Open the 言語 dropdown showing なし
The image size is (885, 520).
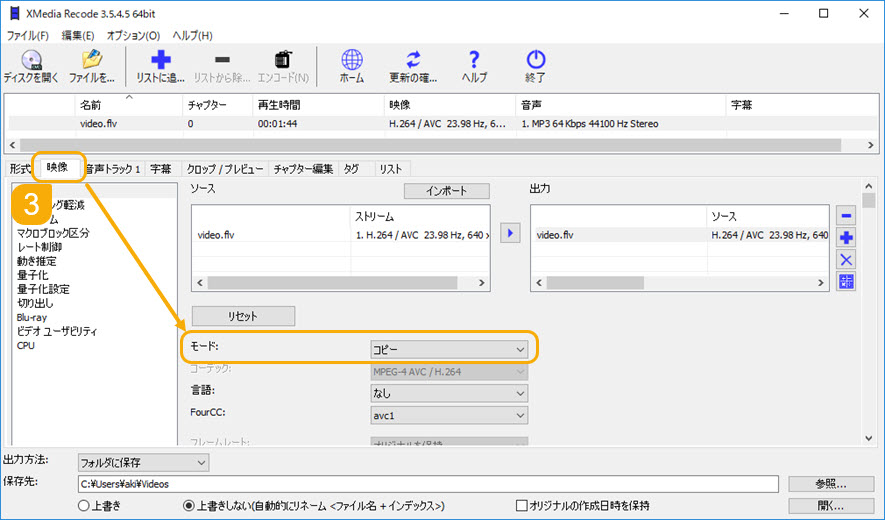[x=449, y=393]
